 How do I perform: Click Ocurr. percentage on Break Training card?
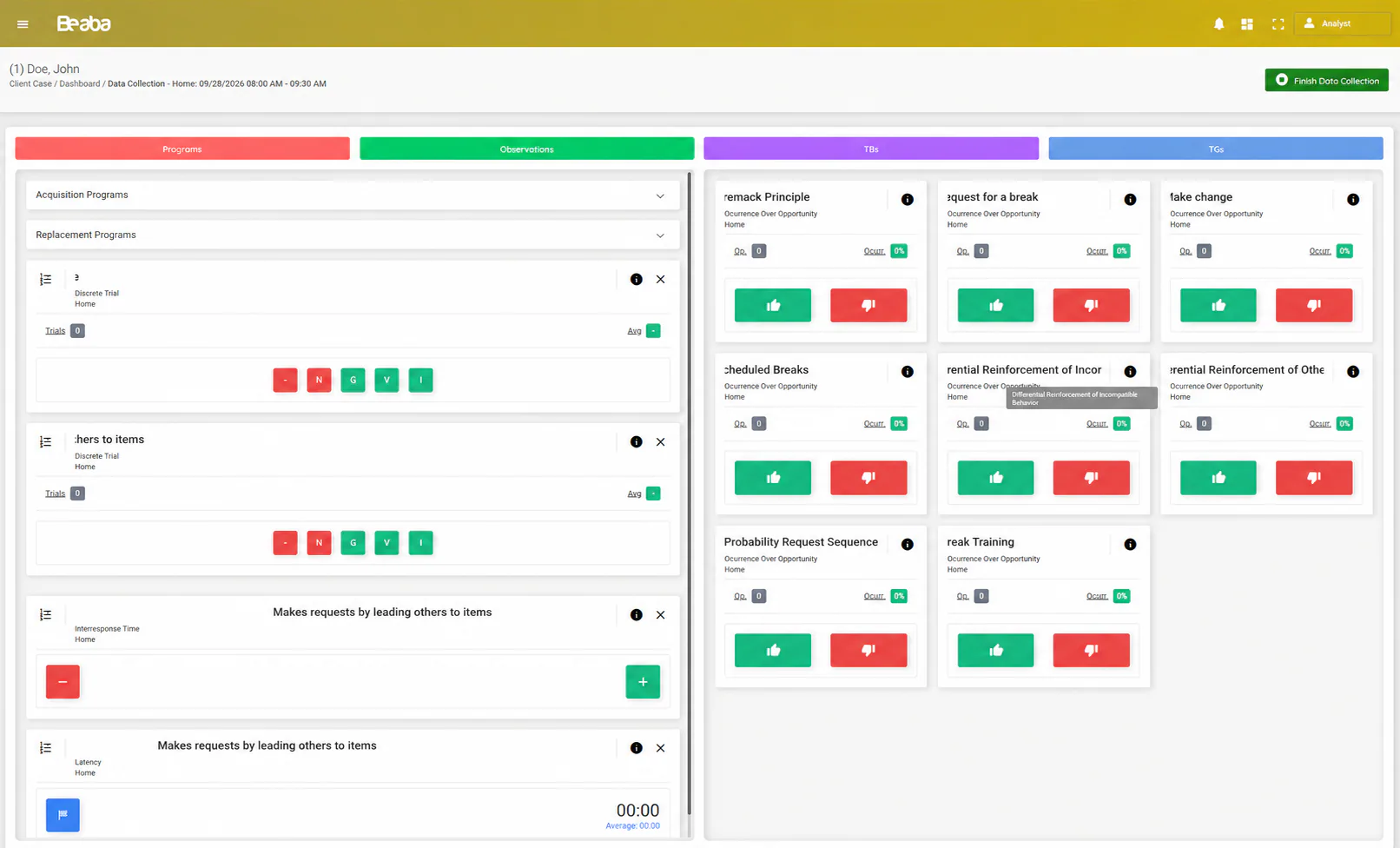tap(1121, 596)
